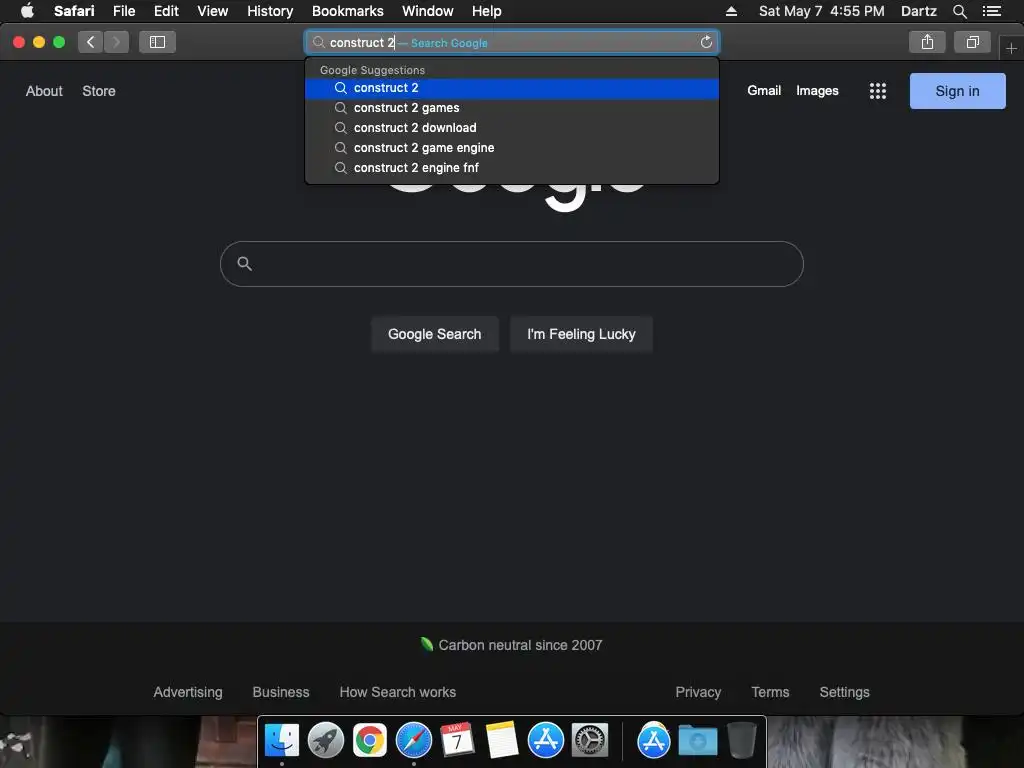Open Finder from the dock
This screenshot has width=1024, height=768.
[282, 741]
